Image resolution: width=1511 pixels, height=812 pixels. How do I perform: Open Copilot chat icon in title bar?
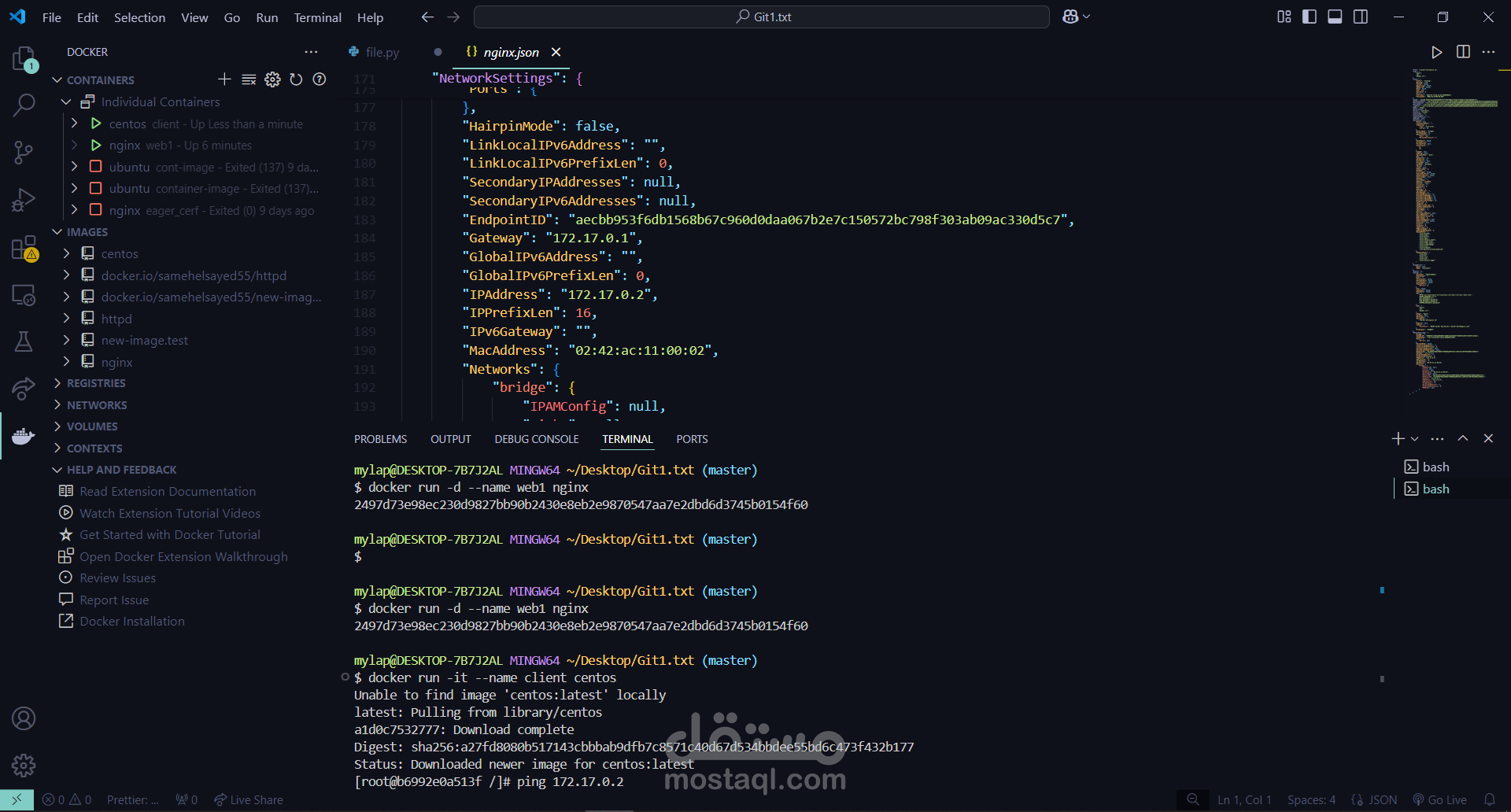pos(1070,17)
